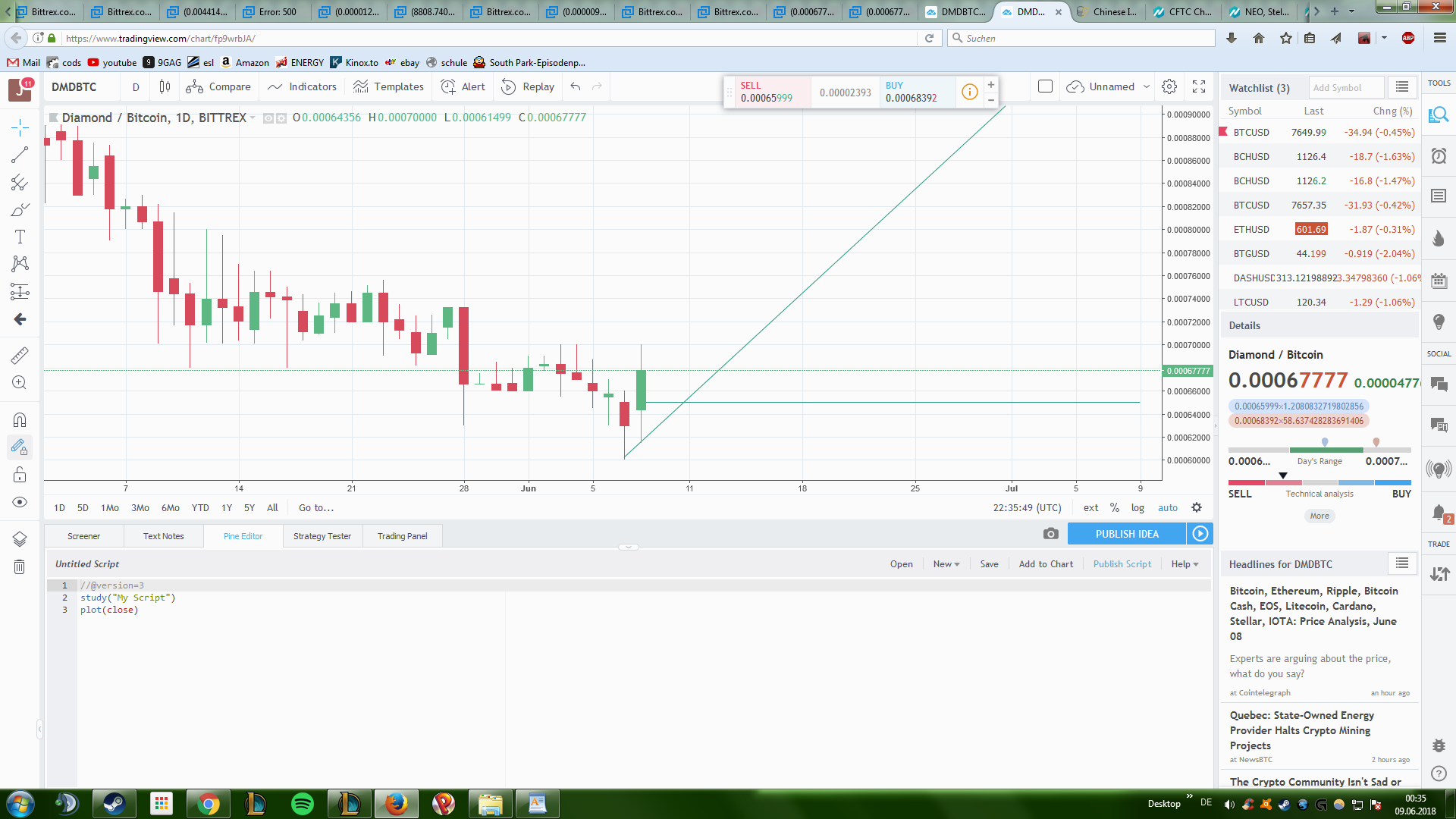Image resolution: width=1456 pixels, height=819 pixels.
Task: Click Add to Chart link
Action: 1046,564
